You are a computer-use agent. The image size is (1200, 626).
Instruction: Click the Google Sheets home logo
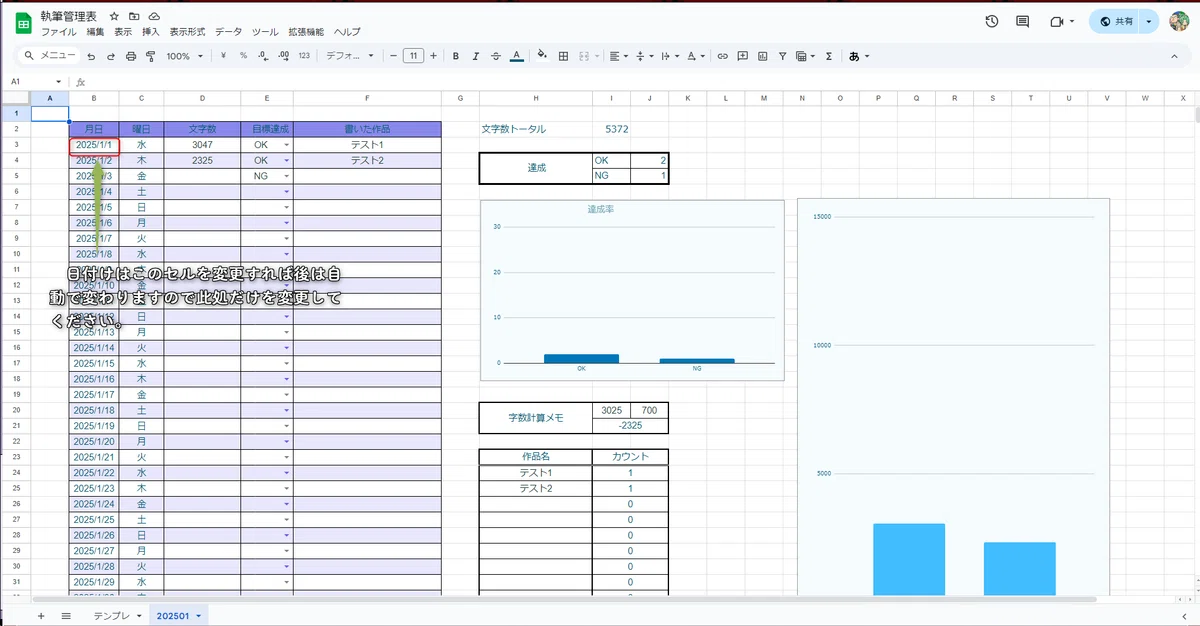point(23,23)
